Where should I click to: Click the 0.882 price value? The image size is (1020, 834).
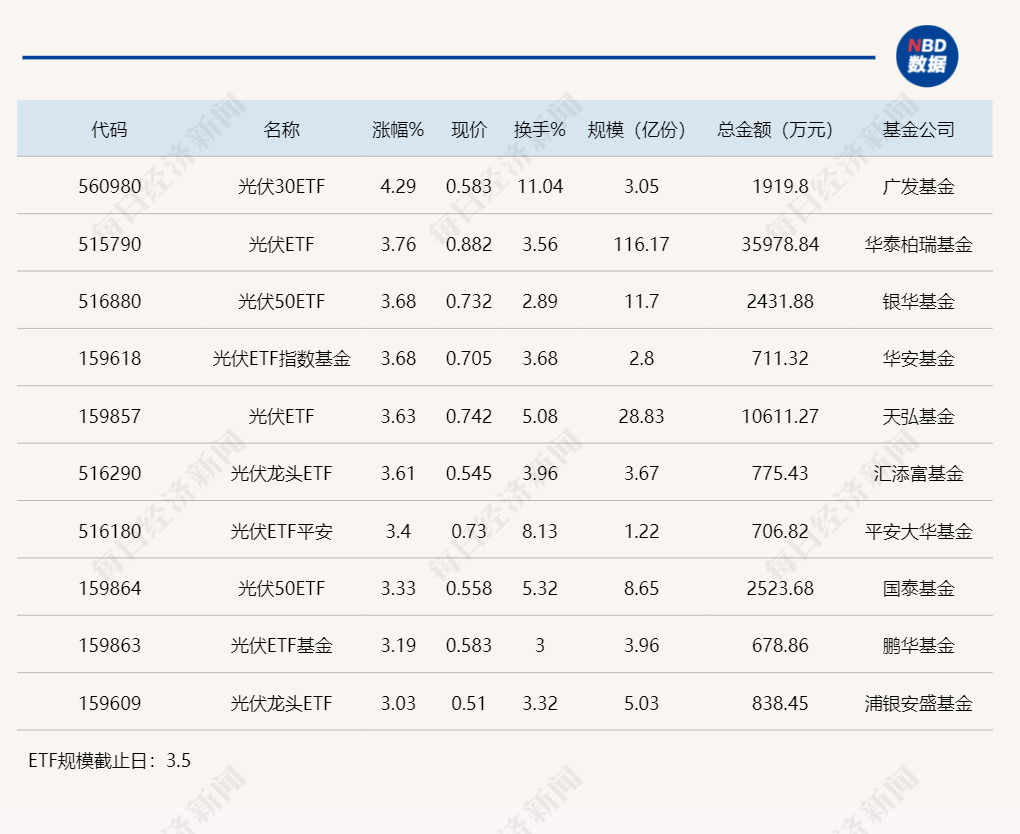(x=469, y=245)
